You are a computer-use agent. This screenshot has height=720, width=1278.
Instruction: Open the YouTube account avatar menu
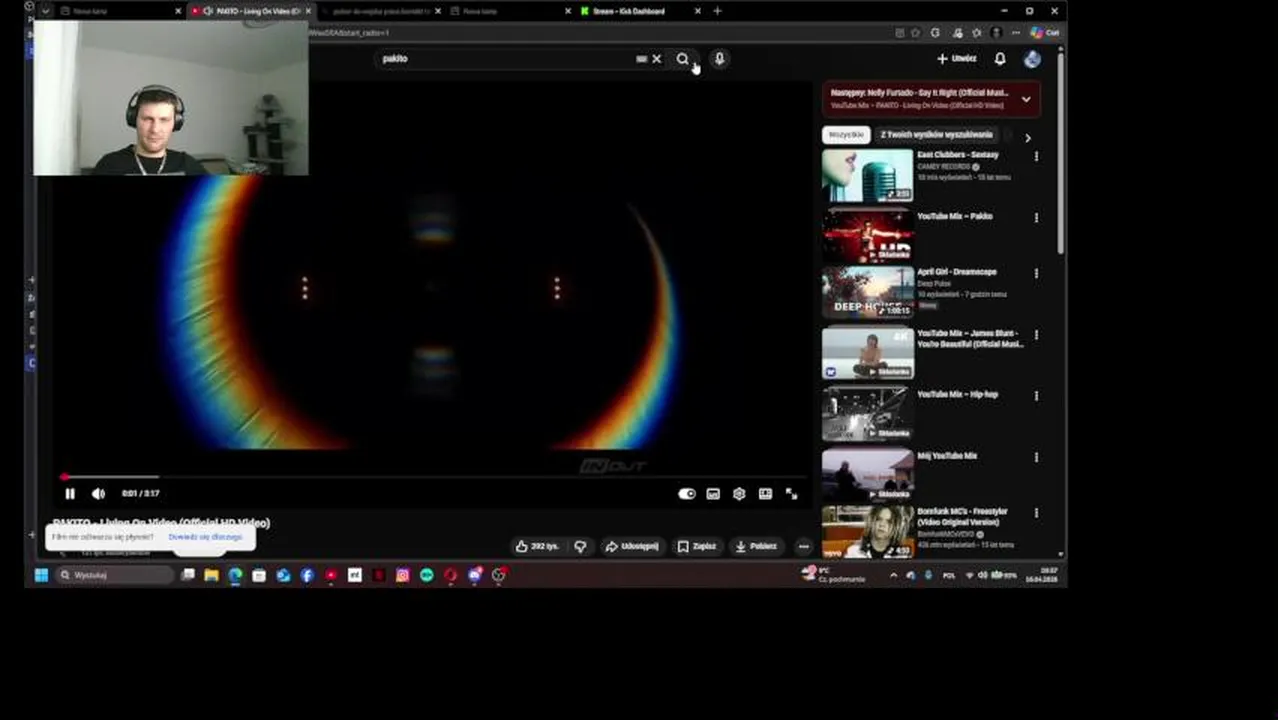1032,59
